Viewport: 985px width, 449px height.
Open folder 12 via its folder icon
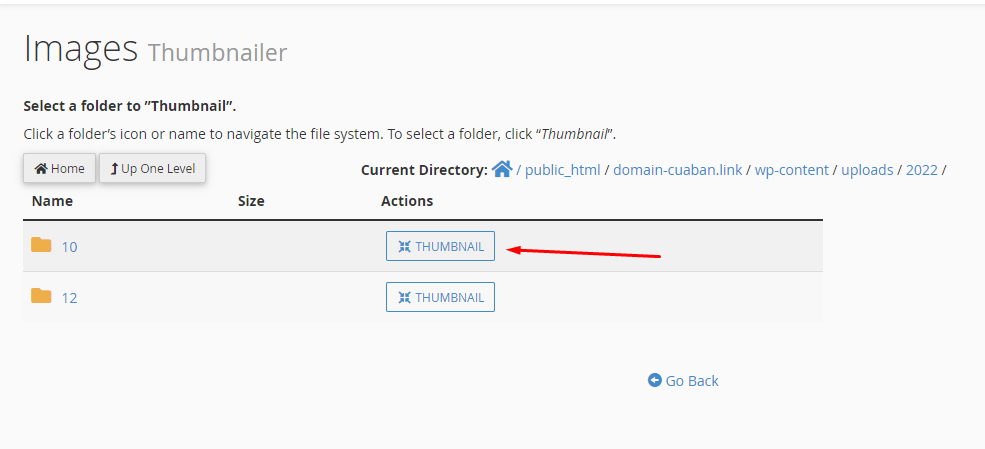41,296
